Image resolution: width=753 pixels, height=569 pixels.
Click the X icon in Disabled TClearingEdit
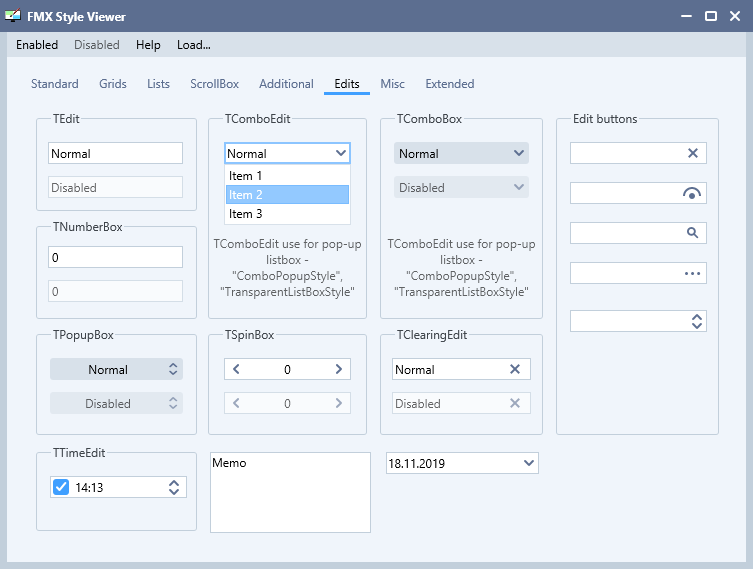(x=515, y=403)
